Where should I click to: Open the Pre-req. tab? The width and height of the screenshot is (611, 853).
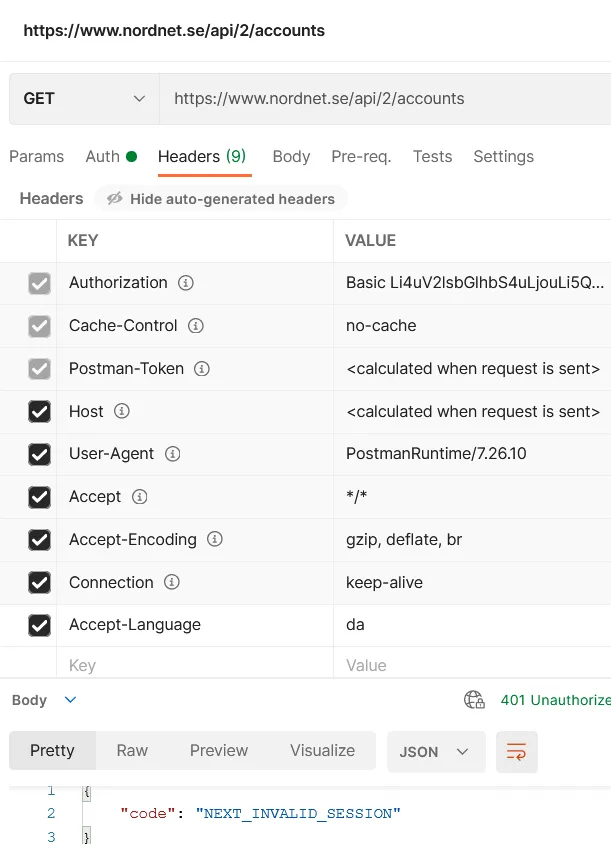pyautogui.click(x=361, y=156)
